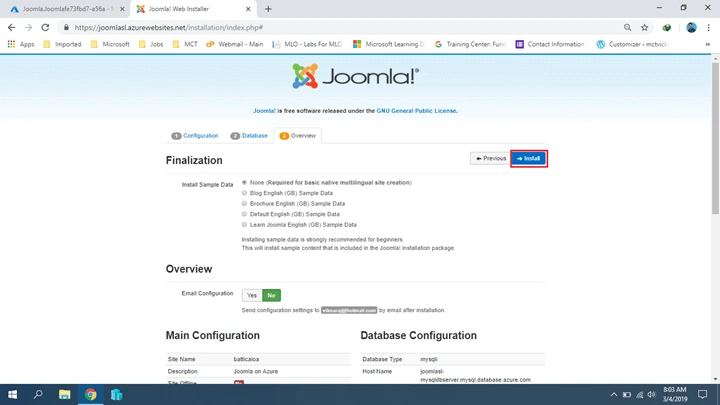The height and width of the screenshot is (405, 720).
Task: Click the battery tray icon
Action: pyautogui.click(x=627, y=394)
